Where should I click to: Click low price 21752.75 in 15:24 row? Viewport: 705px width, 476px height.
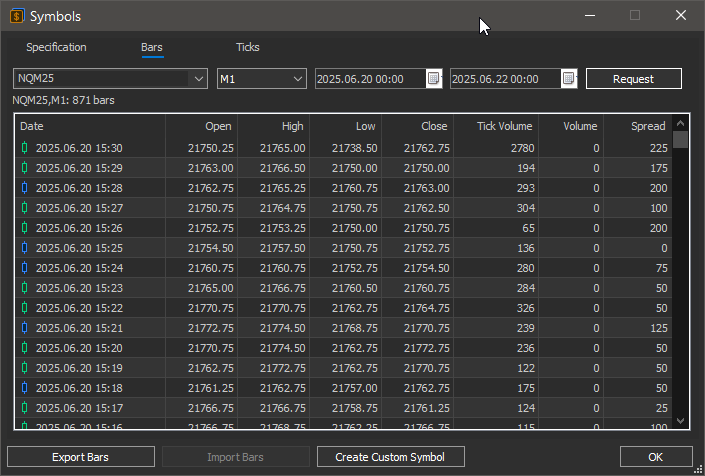[x=355, y=268]
